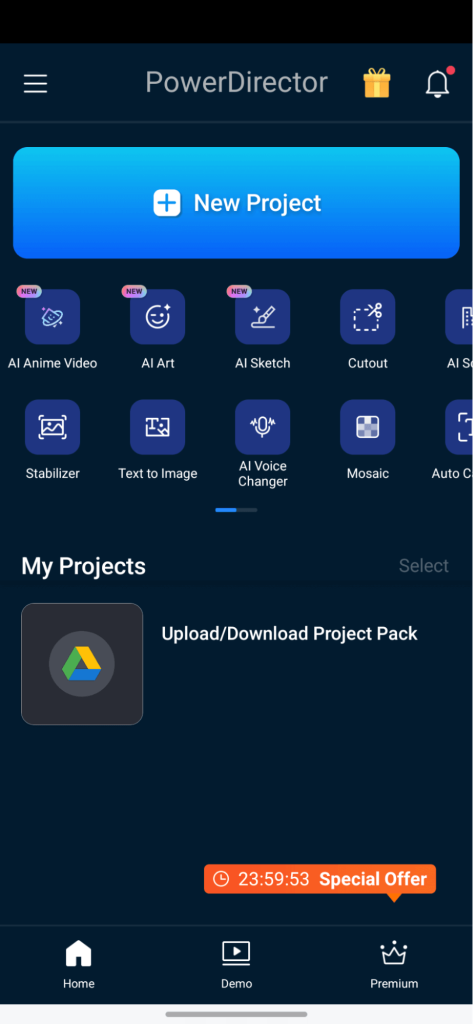Click the tools page indicator bar

[x=236, y=510]
